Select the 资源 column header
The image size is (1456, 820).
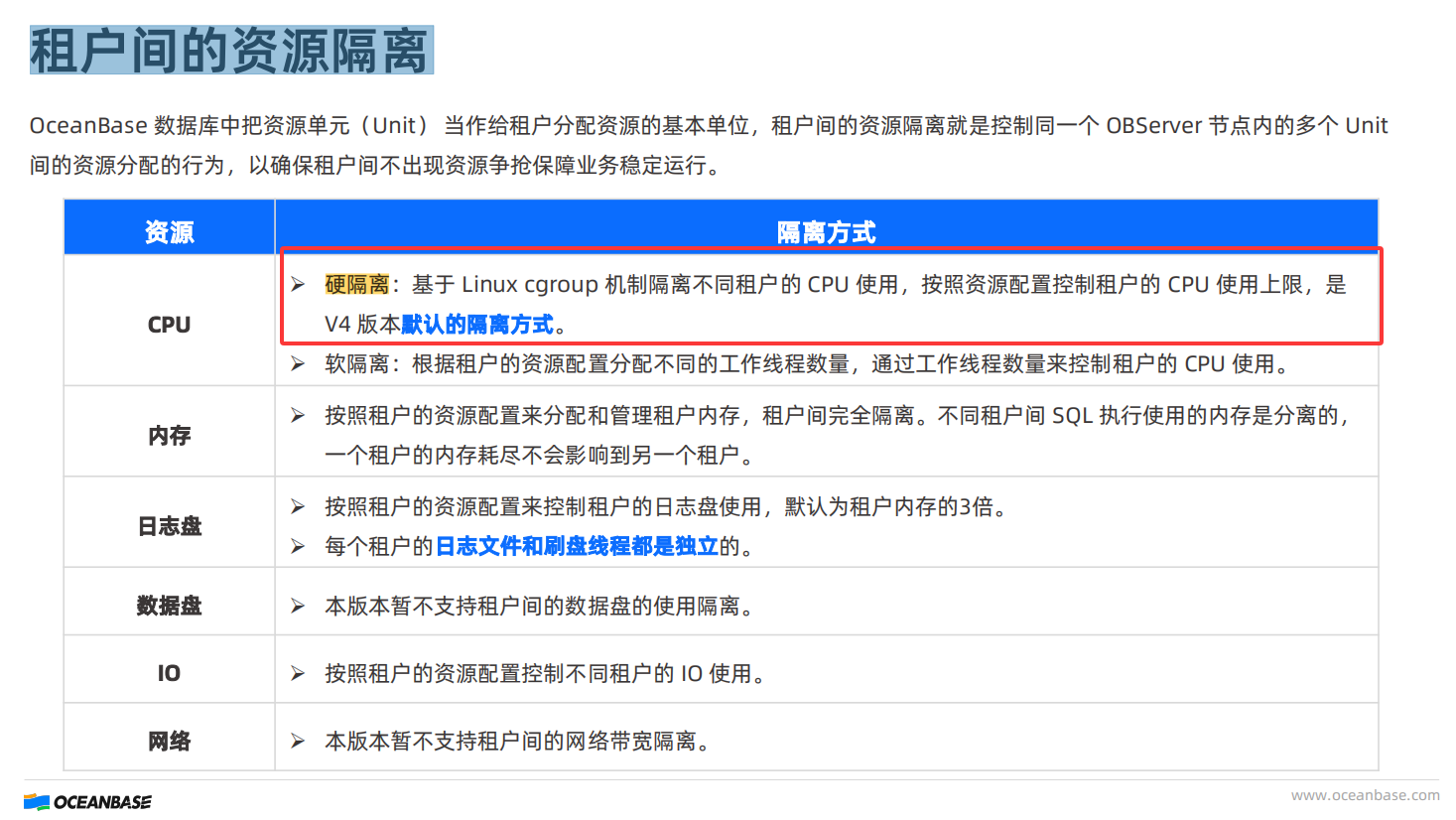(x=169, y=231)
